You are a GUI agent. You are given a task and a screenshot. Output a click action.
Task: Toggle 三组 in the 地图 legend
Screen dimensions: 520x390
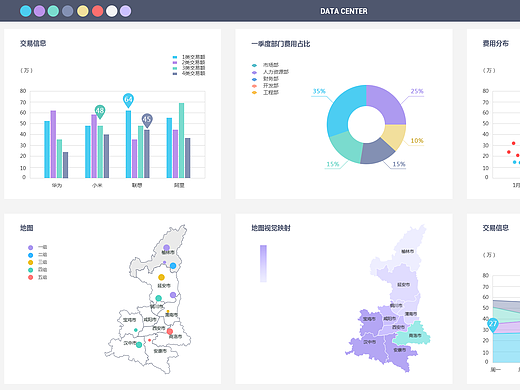point(38,262)
